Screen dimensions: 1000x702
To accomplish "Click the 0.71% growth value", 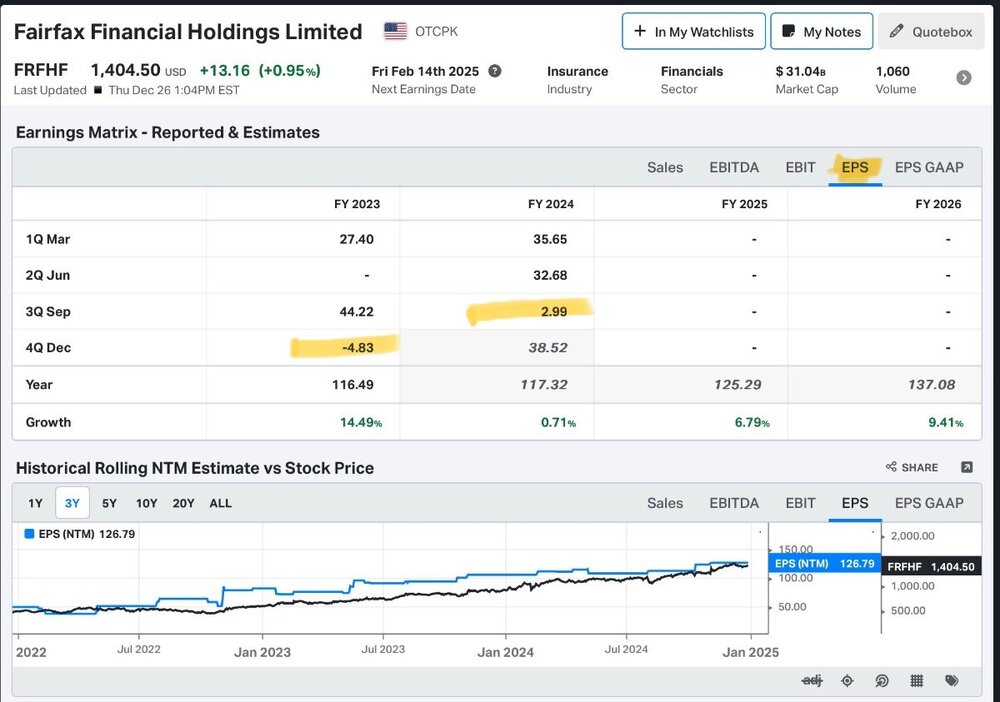I will coord(558,422).
